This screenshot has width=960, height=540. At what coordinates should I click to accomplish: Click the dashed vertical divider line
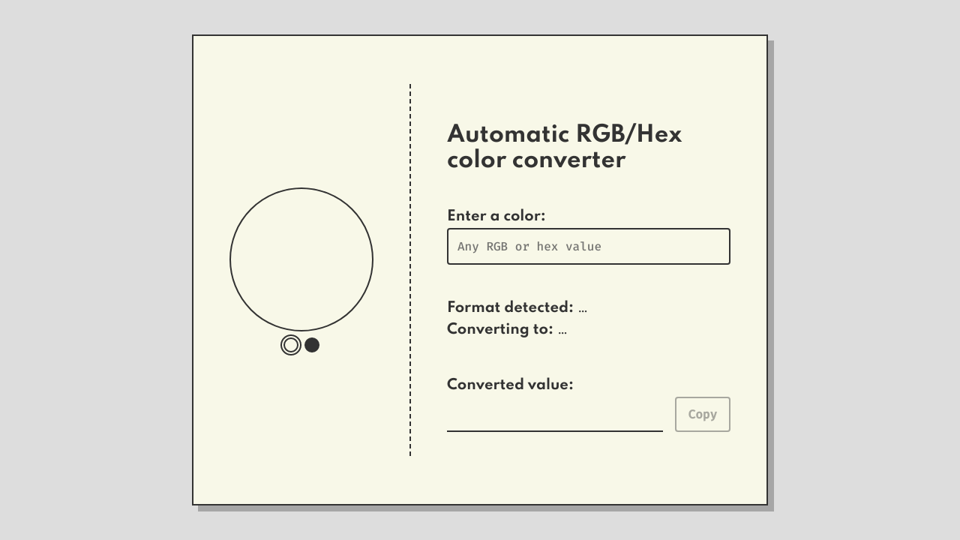click(410, 270)
